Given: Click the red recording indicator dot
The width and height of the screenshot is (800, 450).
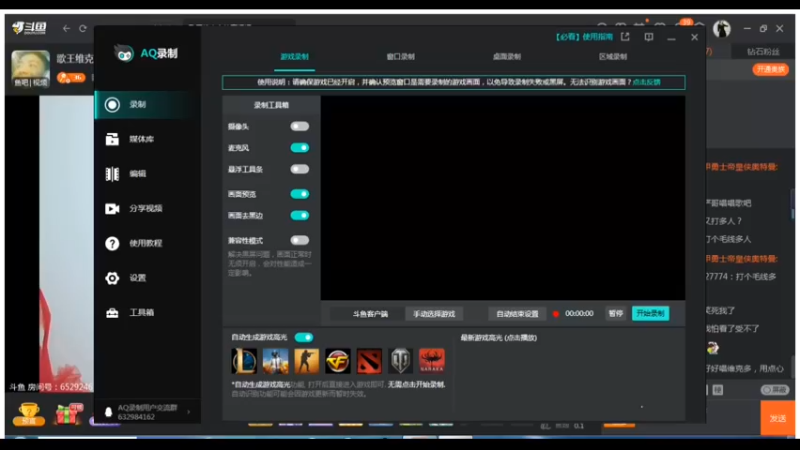Looking at the screenshot, I should pyautogui.click(x=556, y=314).
